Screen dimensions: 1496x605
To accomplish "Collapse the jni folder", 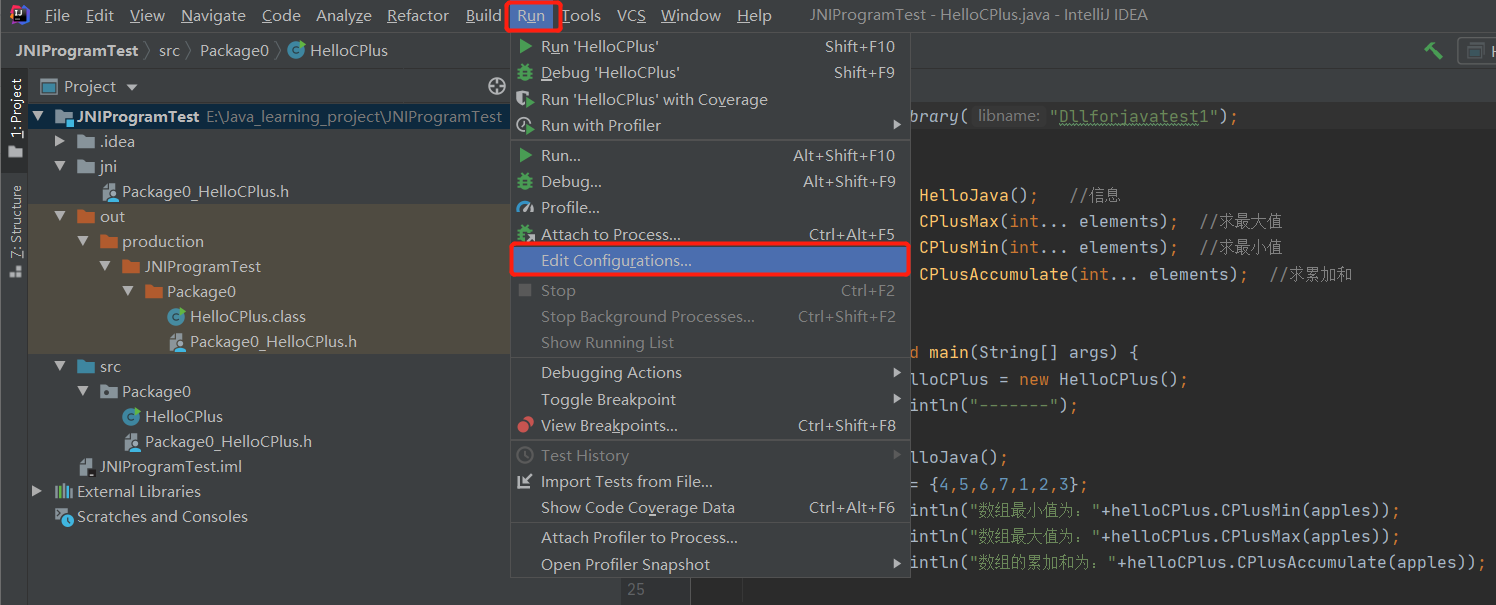I will (x=60, y=166).
